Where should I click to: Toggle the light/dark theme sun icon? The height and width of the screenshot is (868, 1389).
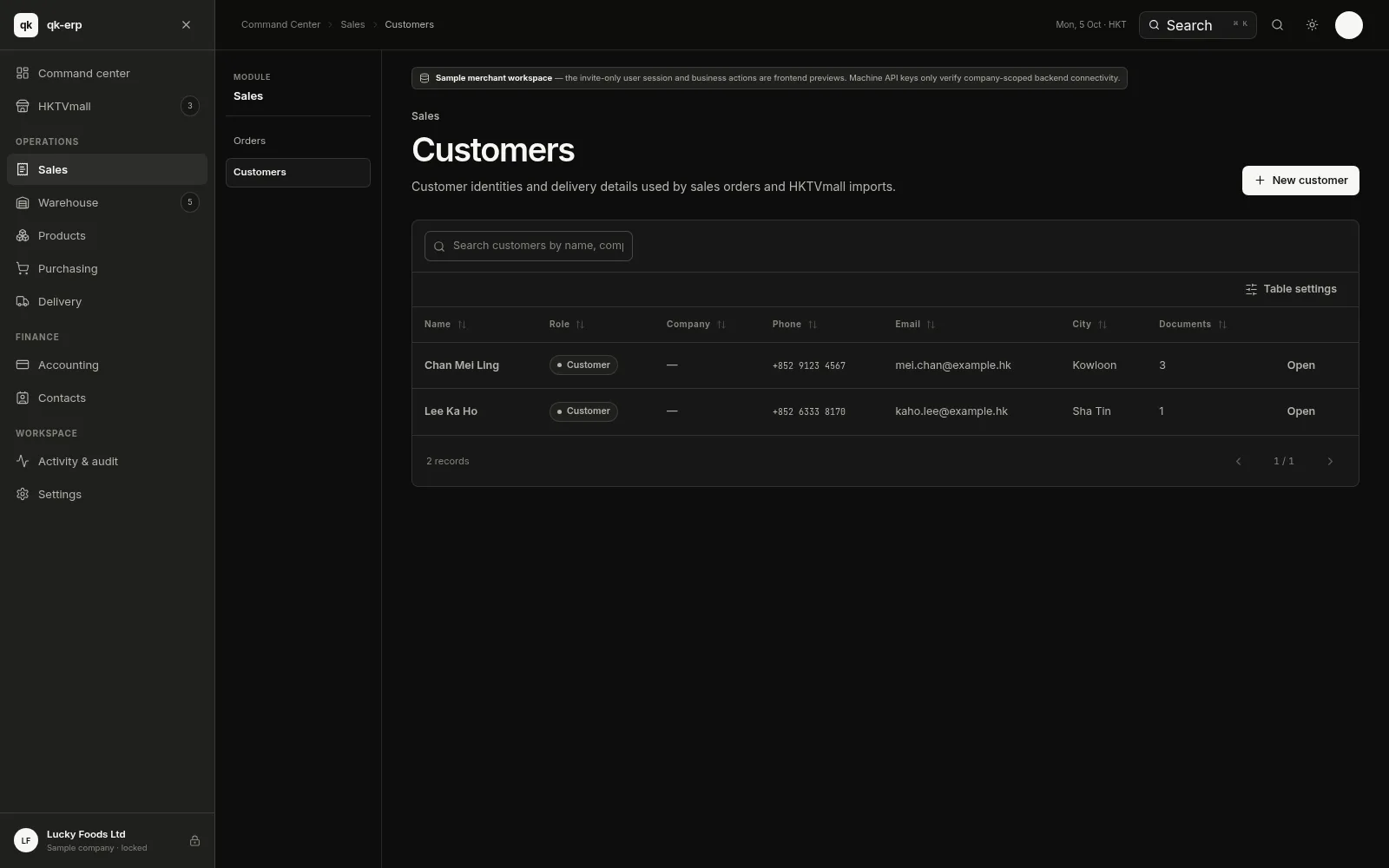coord(1312,25)
